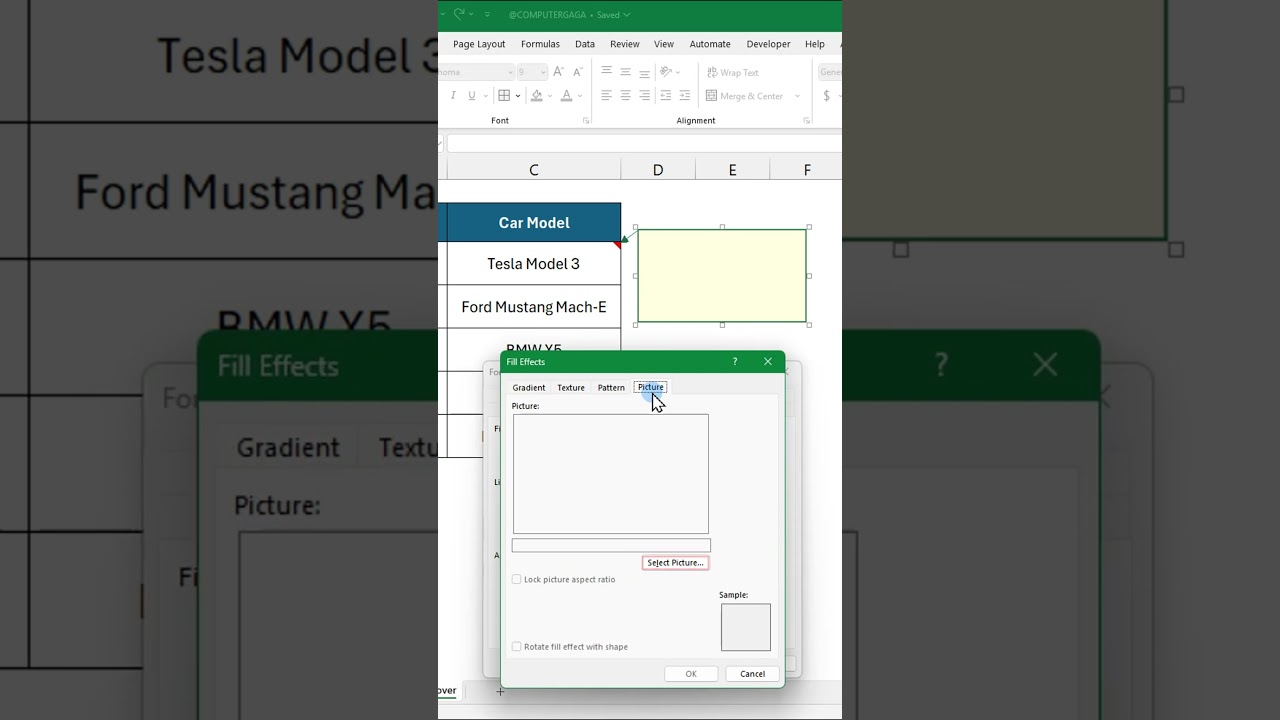This screenshot has height=720, width=1280.
Task: Click Center alignment icon
Action: pyautogui.click(x=625, y=96)
